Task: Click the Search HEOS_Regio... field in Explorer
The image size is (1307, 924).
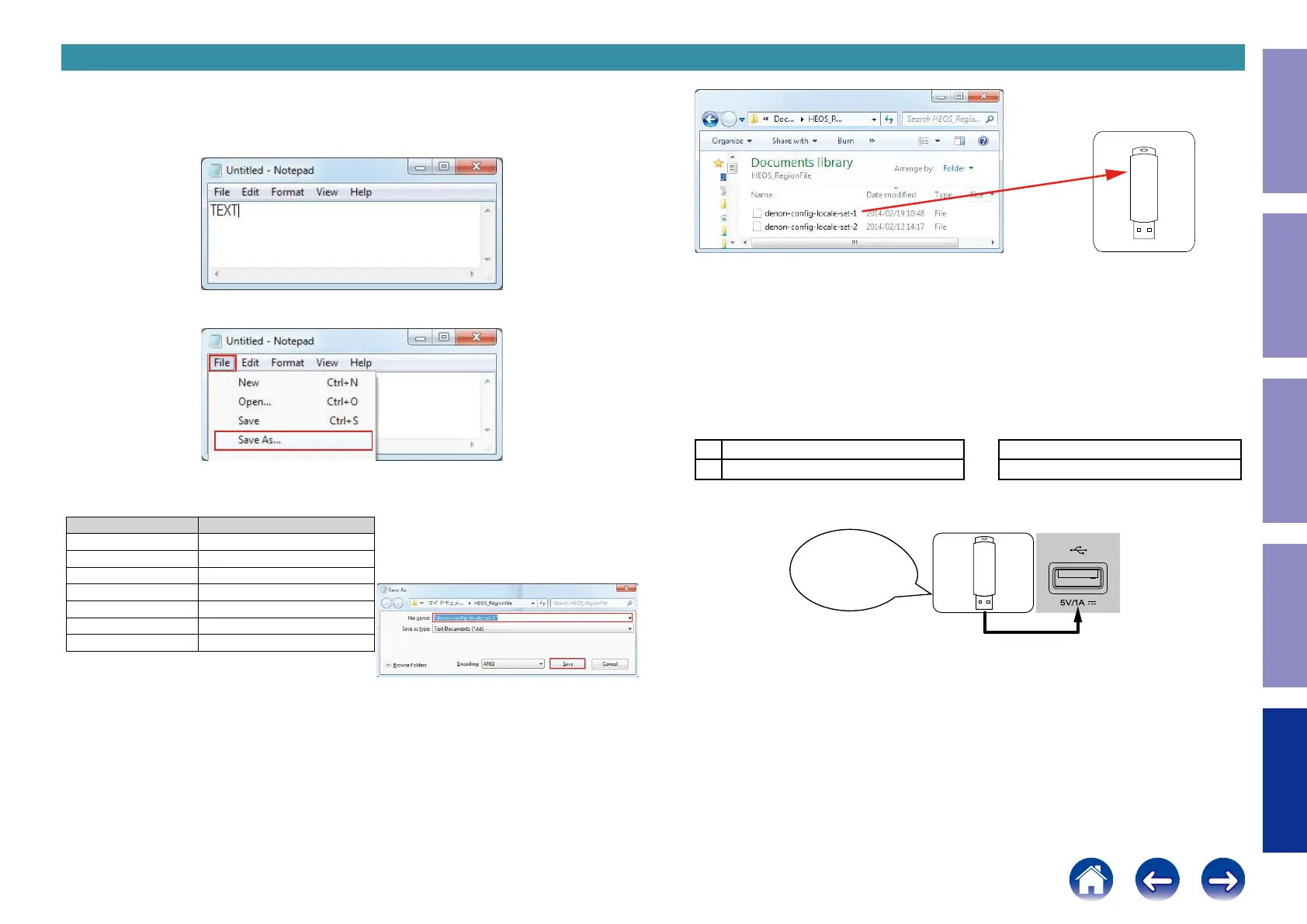Action: [950, 119]
